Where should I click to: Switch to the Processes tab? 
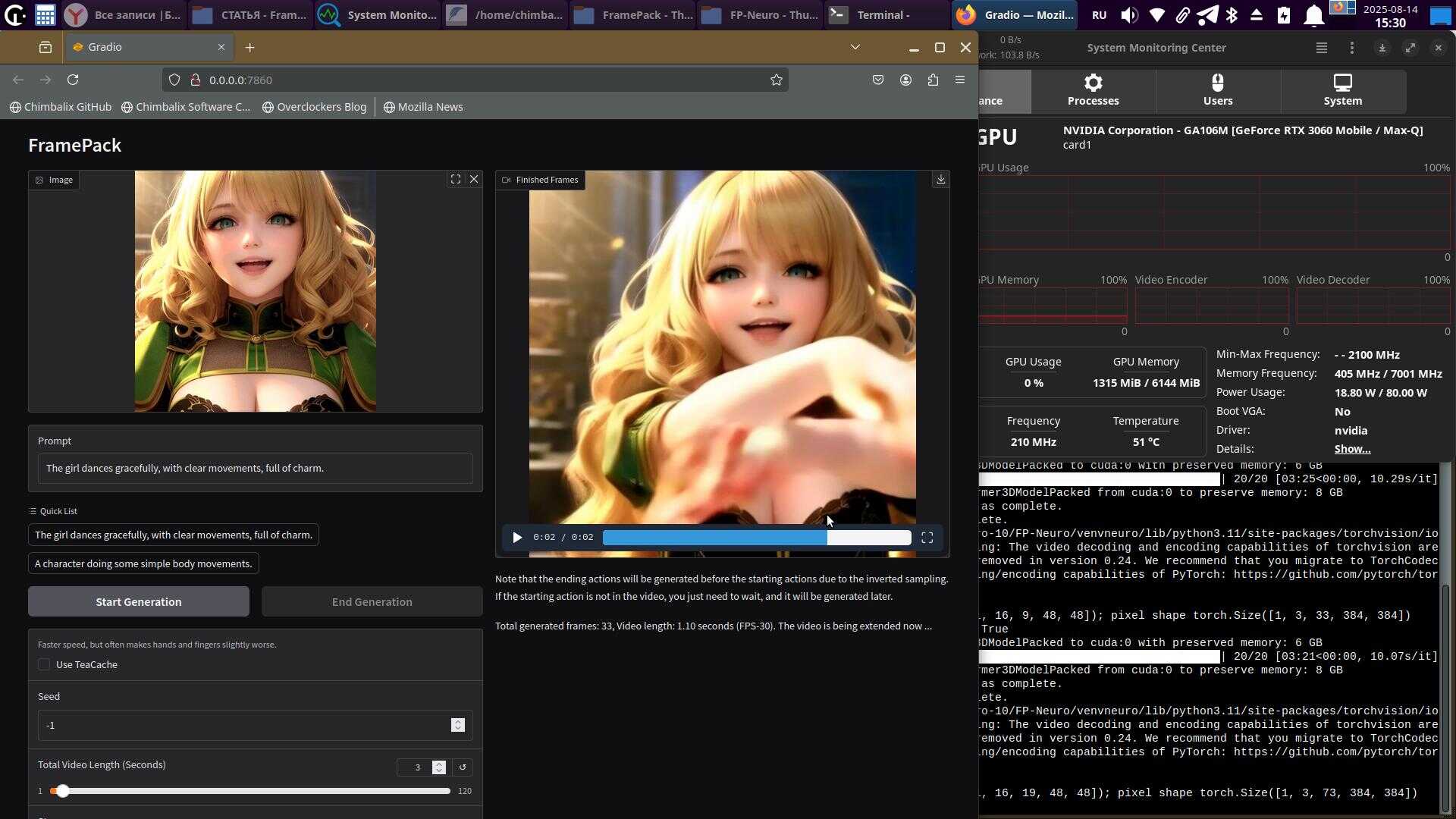pyautogui.click(x=1093, y=91)
